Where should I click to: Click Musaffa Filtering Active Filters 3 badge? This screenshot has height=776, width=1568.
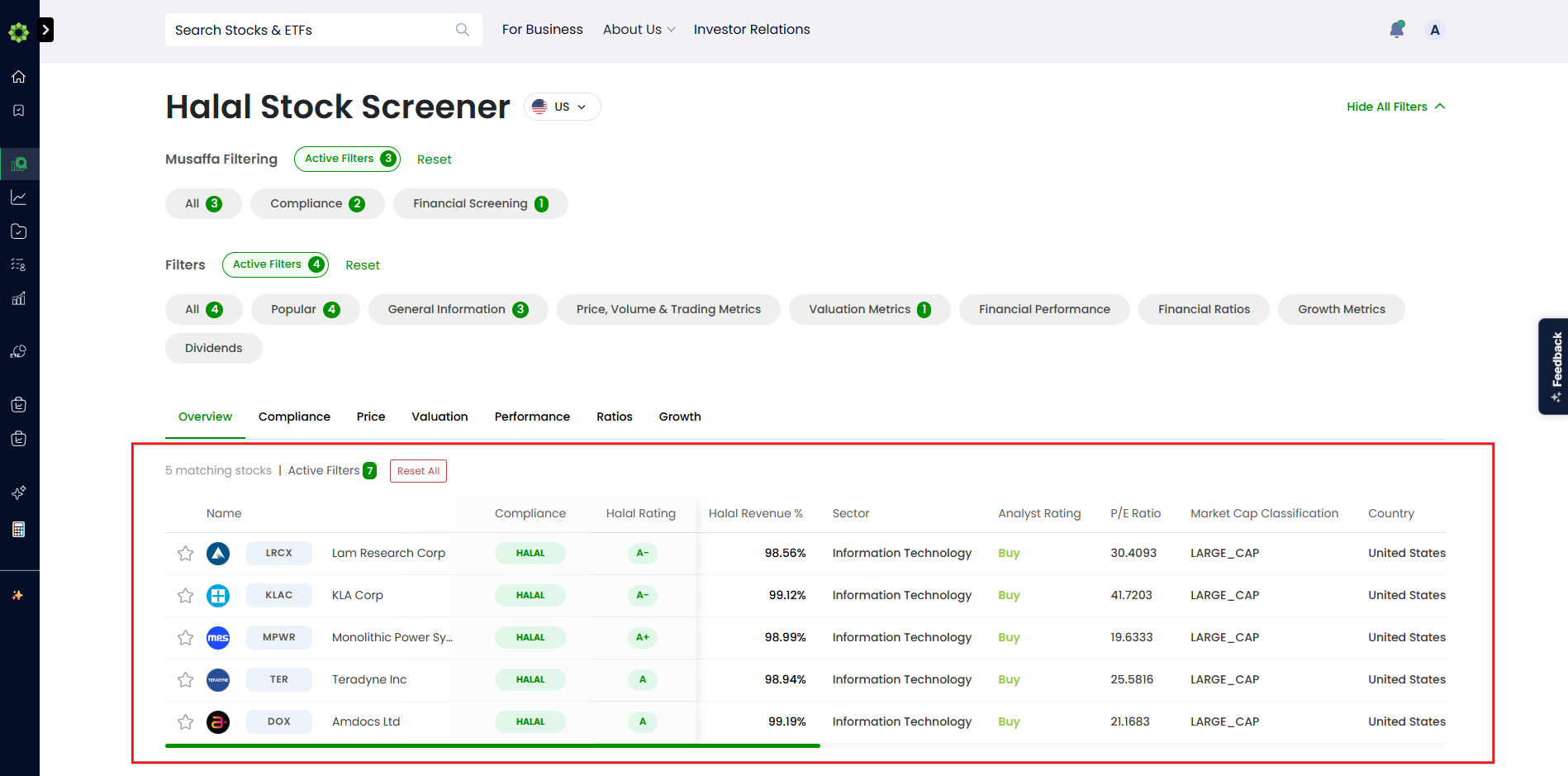[x=347, y=159]
